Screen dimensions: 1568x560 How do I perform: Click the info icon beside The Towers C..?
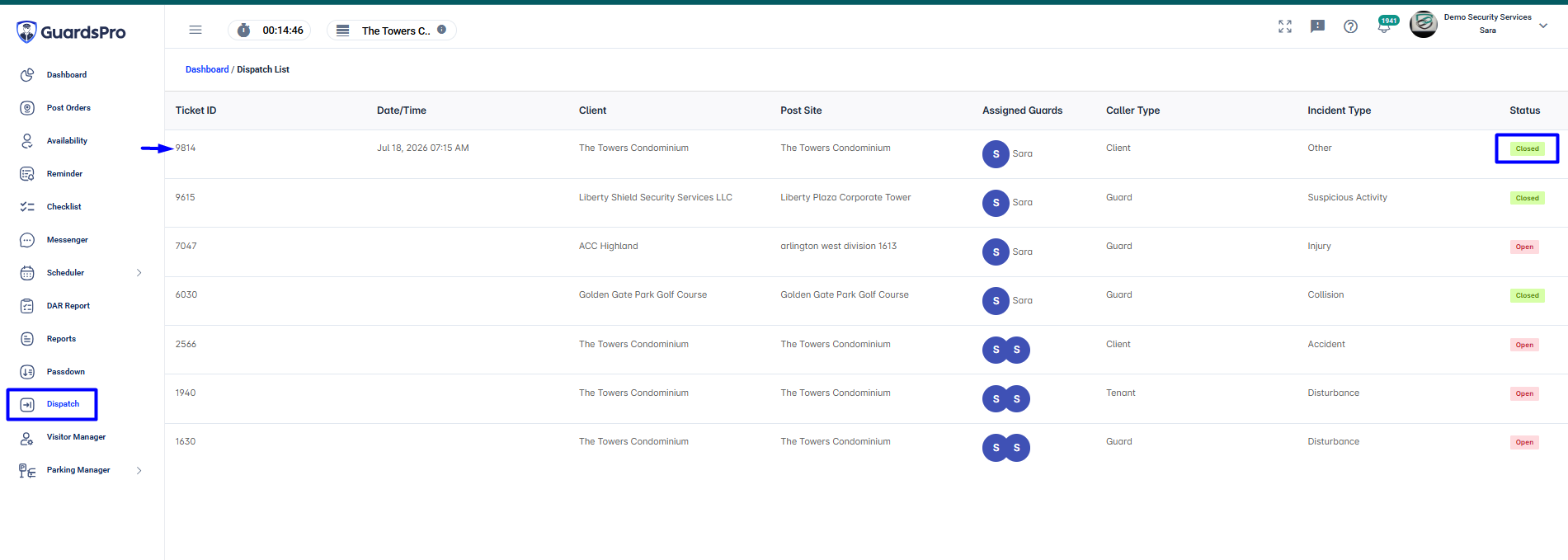[x=441, y=30]
